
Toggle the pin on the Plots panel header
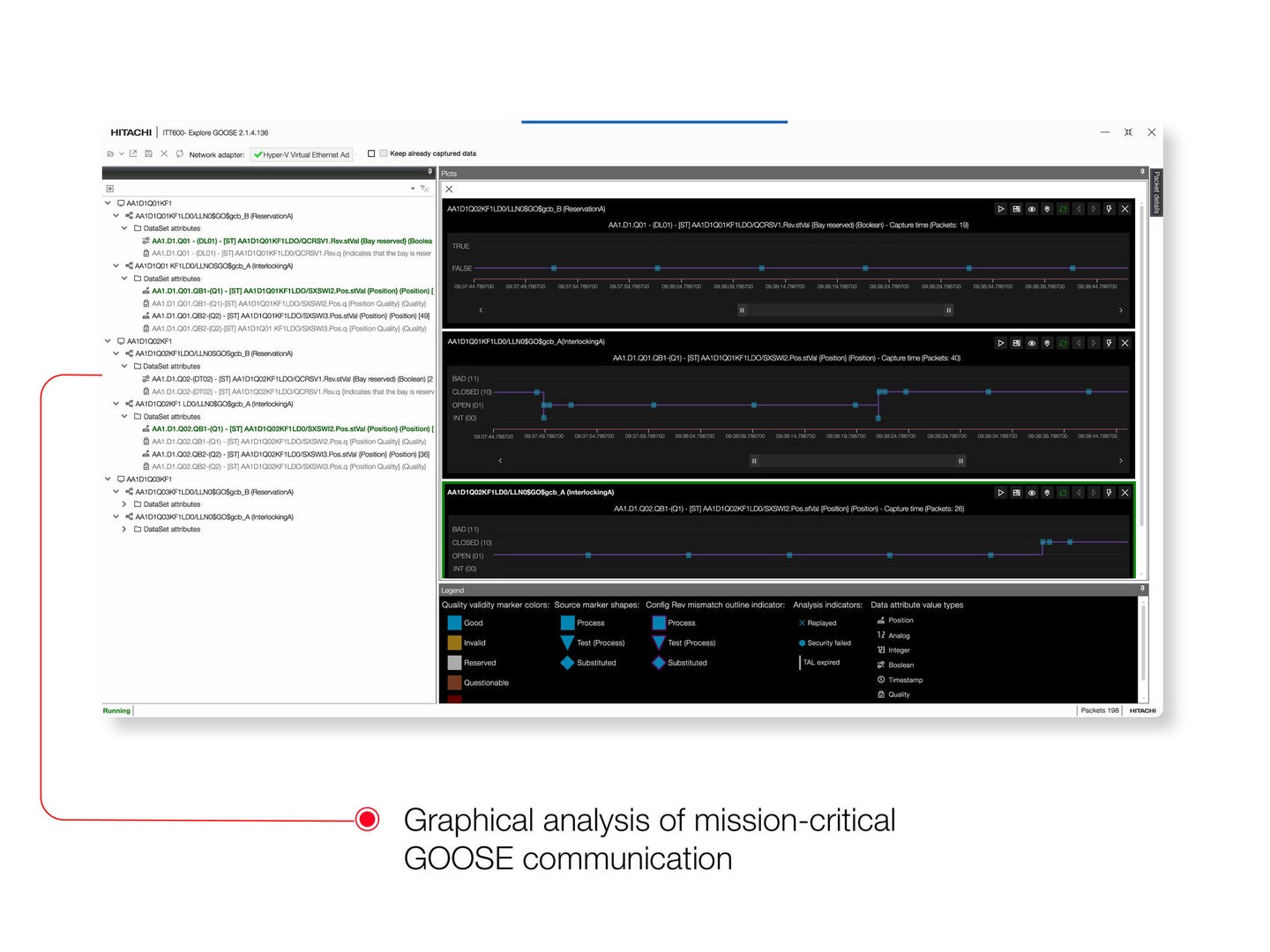click(1141, 173)
